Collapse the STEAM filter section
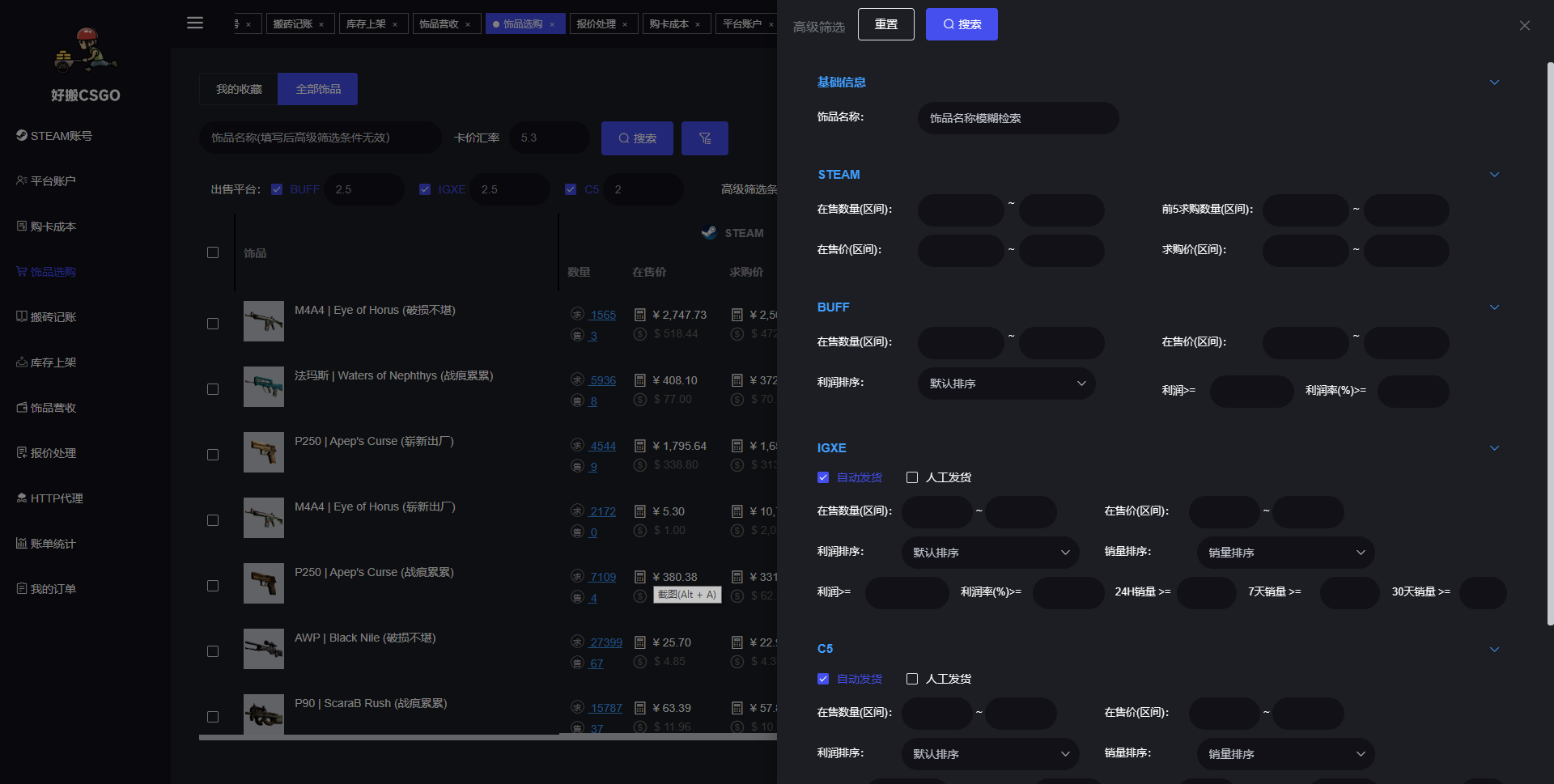The image size is (1554, 784). 1495,175
